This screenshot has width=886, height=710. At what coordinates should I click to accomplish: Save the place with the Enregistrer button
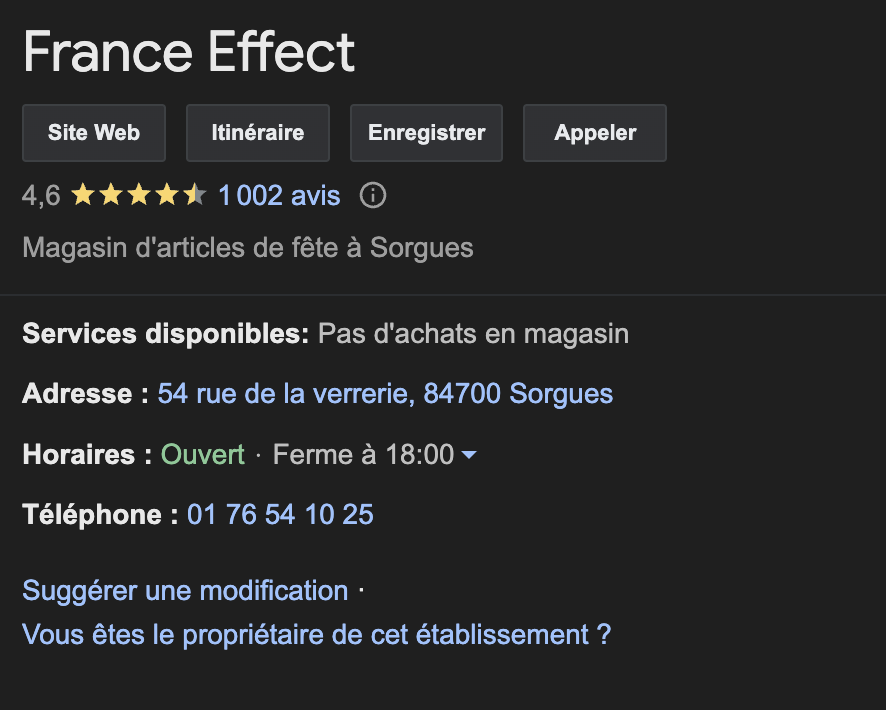tap(426, 133)
